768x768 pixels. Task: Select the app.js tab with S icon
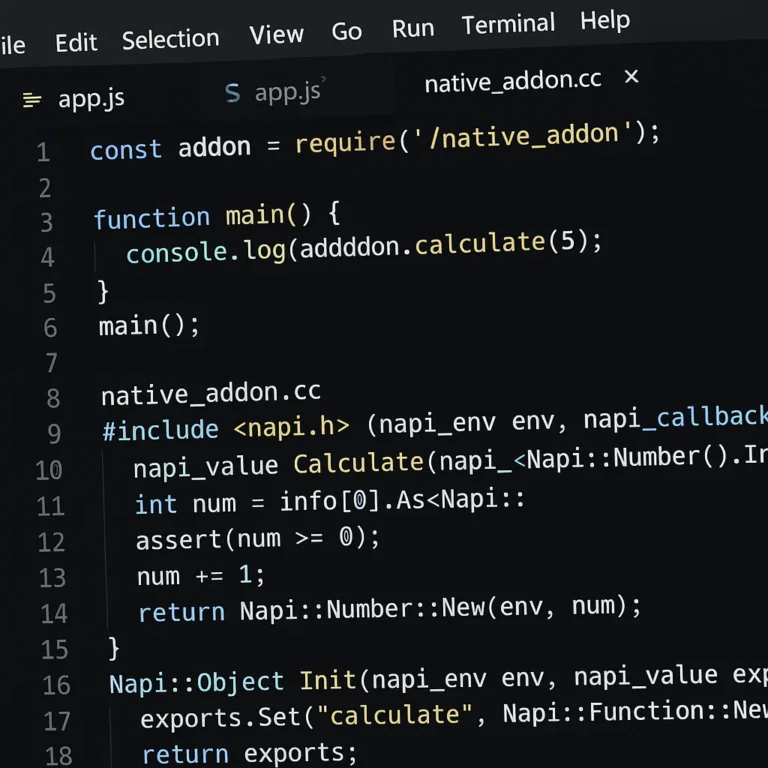[288, 92]
